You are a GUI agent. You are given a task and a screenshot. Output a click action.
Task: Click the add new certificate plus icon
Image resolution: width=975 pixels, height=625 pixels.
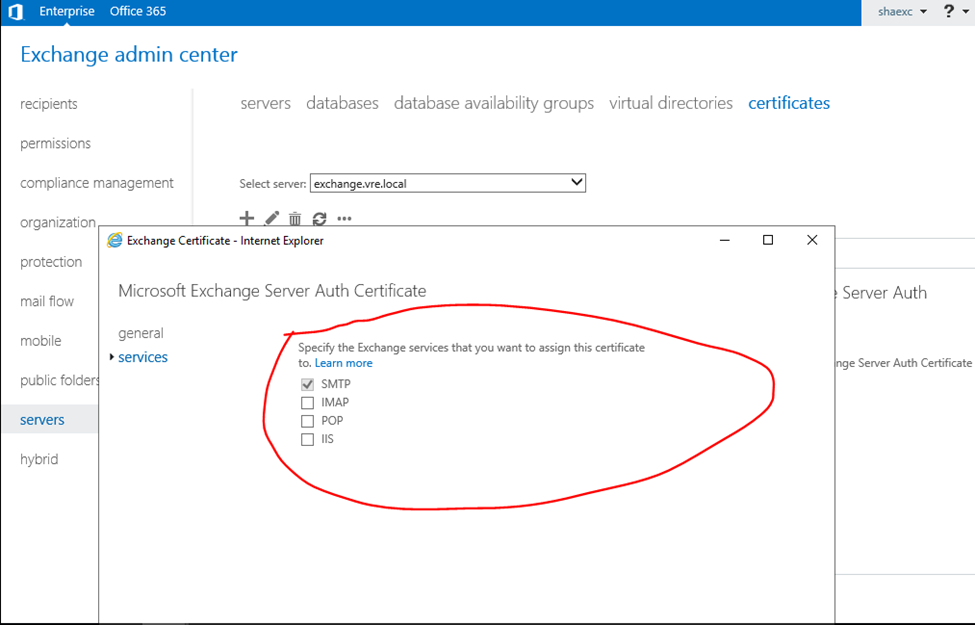click(x=247, y=218)
